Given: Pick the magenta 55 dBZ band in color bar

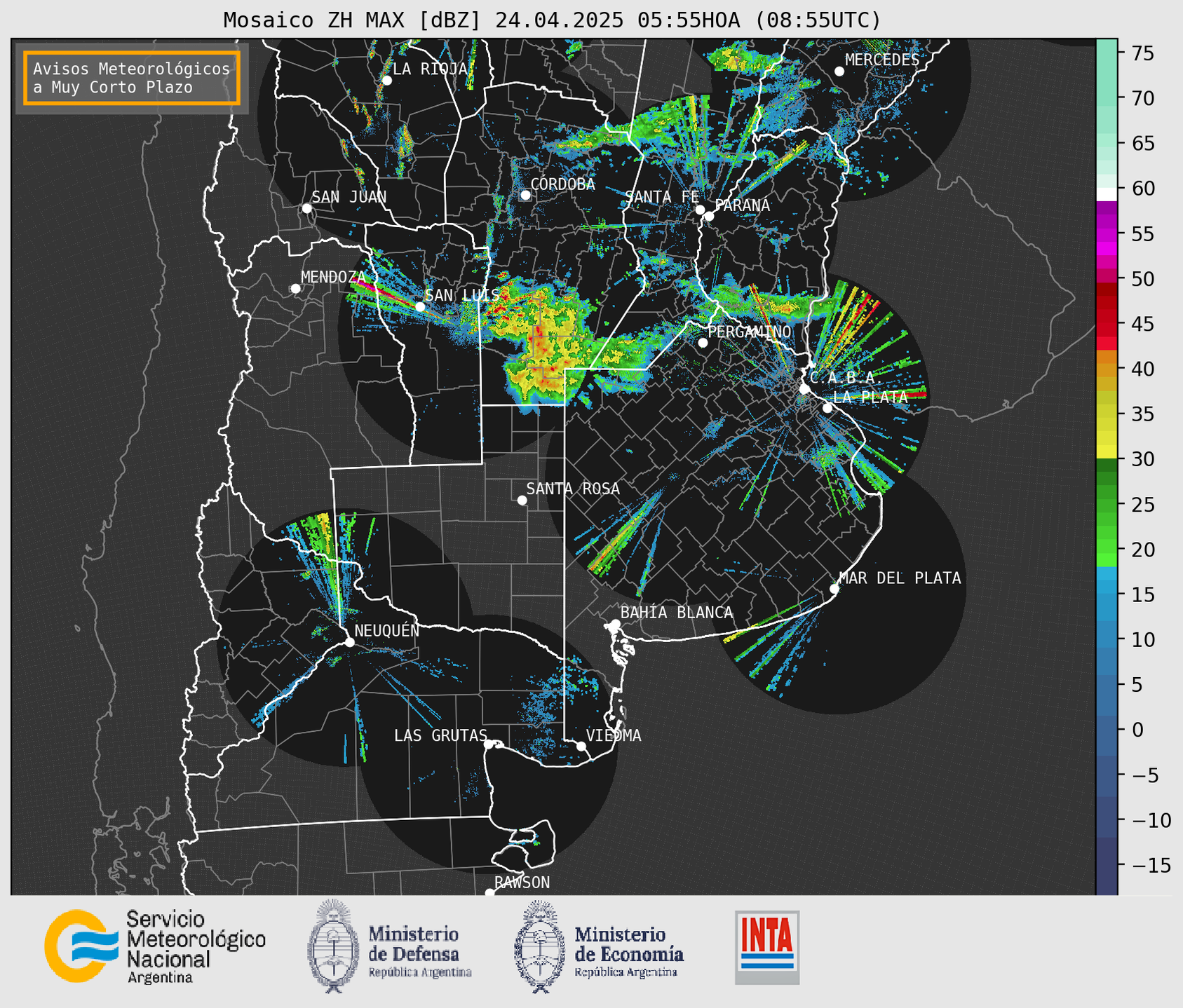Looking at the screenshot, I should [1107, 234].
